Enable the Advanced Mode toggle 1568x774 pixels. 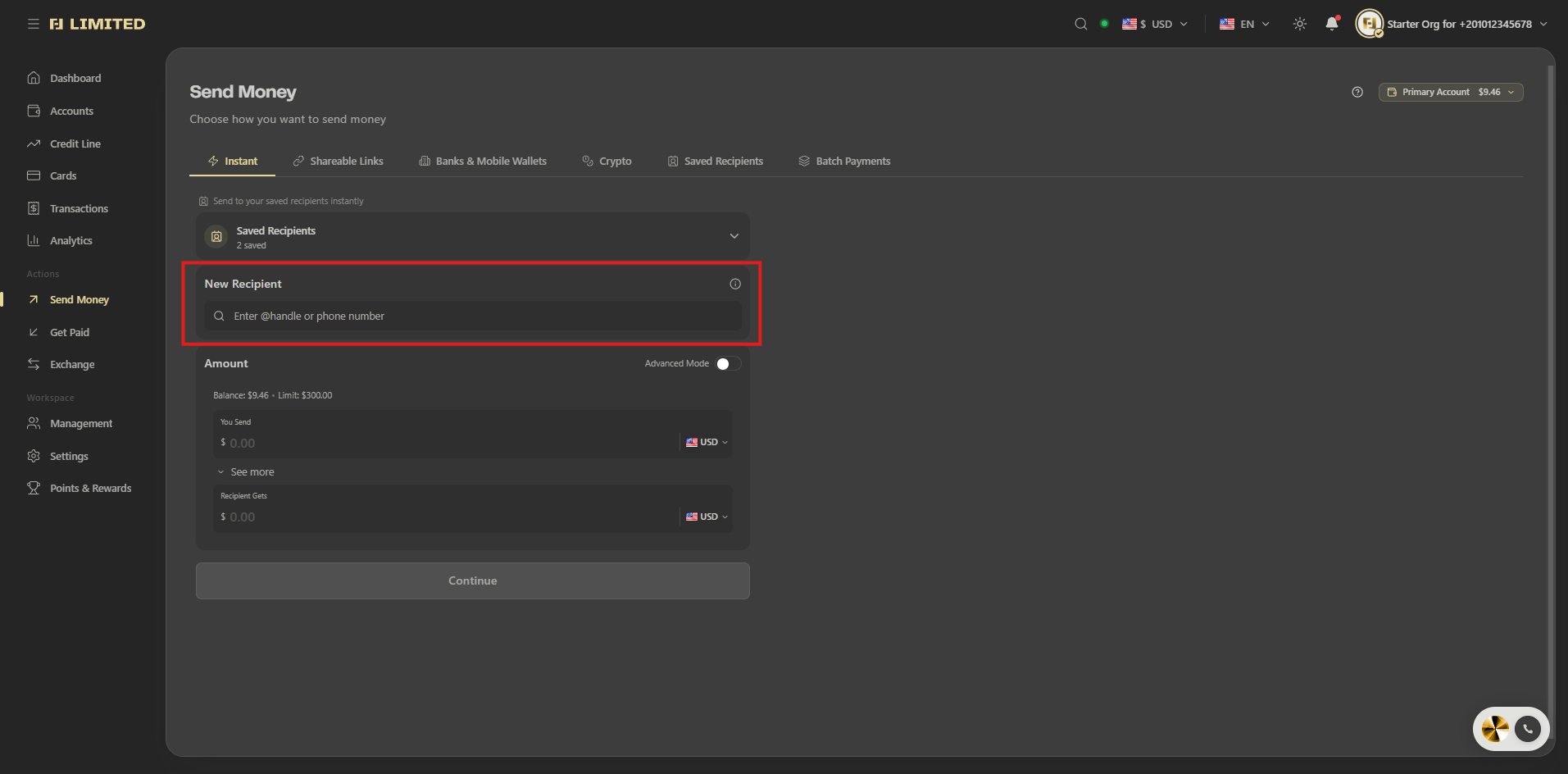point(728,363)
